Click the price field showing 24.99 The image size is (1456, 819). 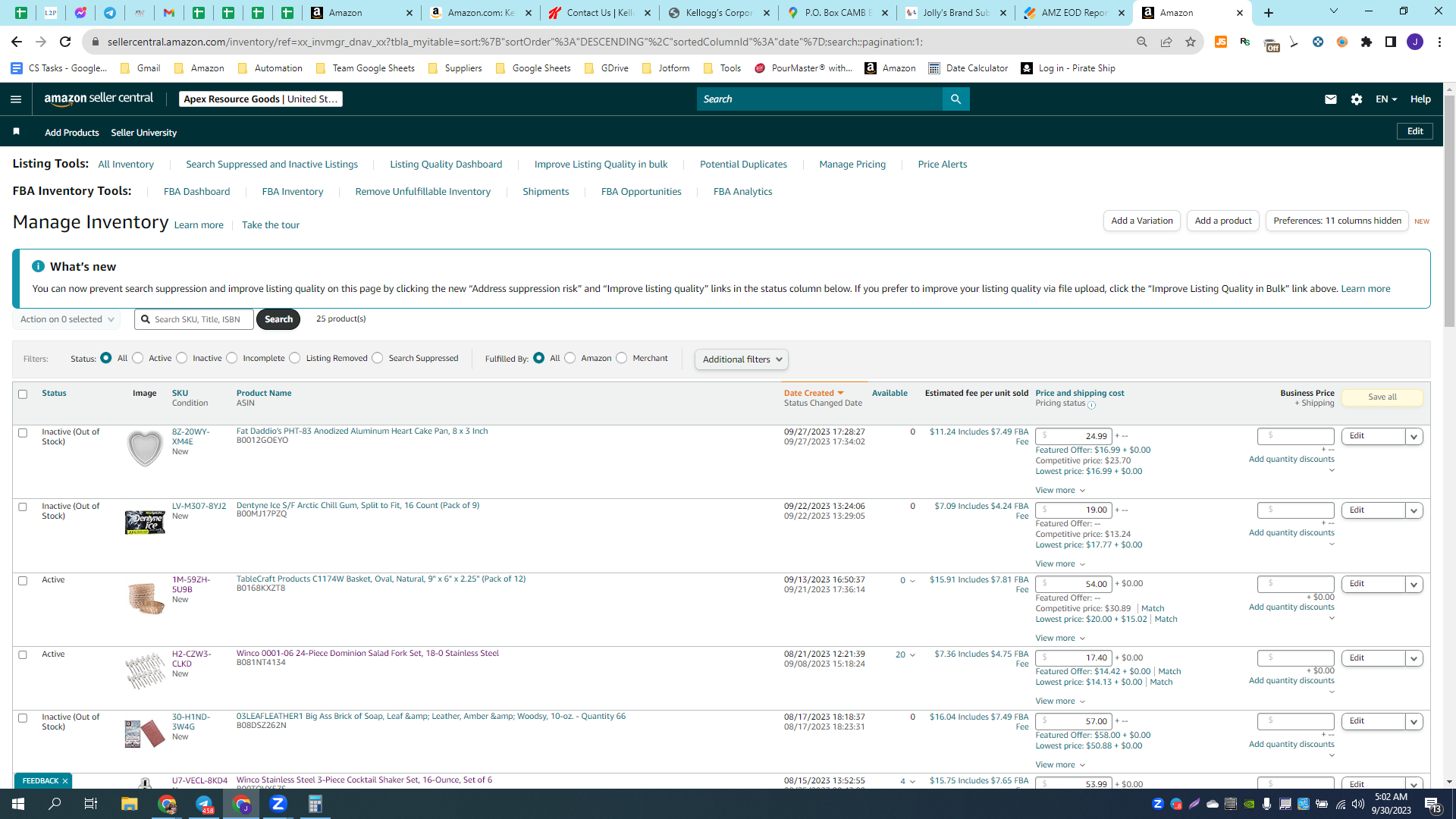[1074, 436]
